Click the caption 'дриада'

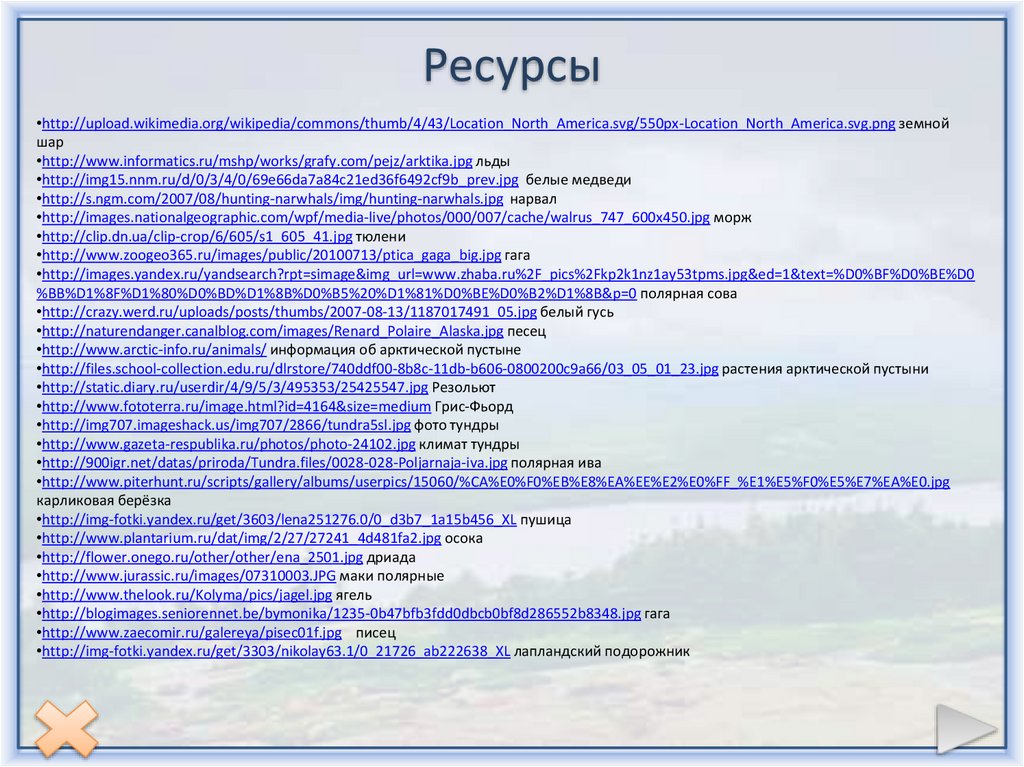click(x=391, y=557)
